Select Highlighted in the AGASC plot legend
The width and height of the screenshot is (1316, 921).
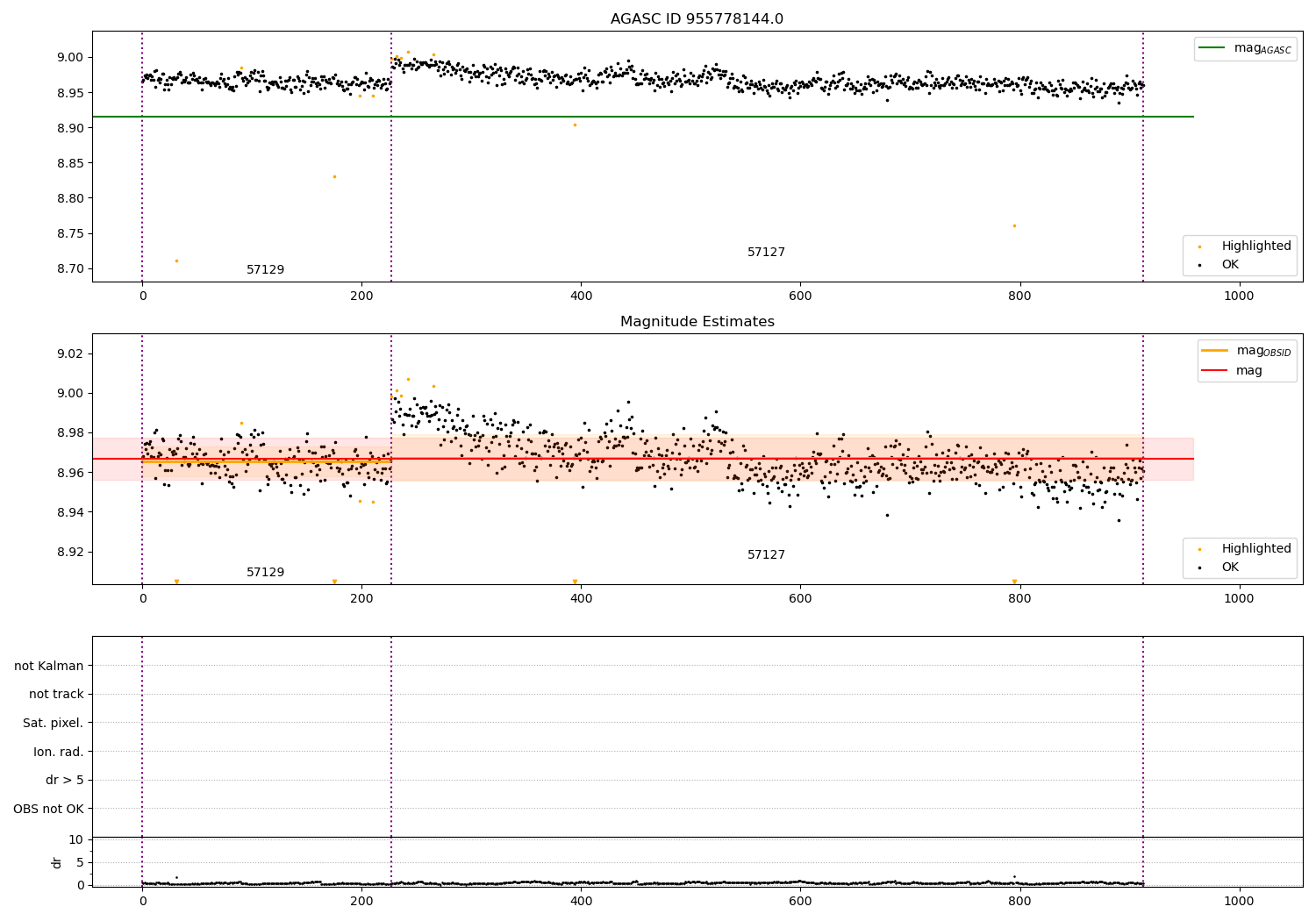1245,246
